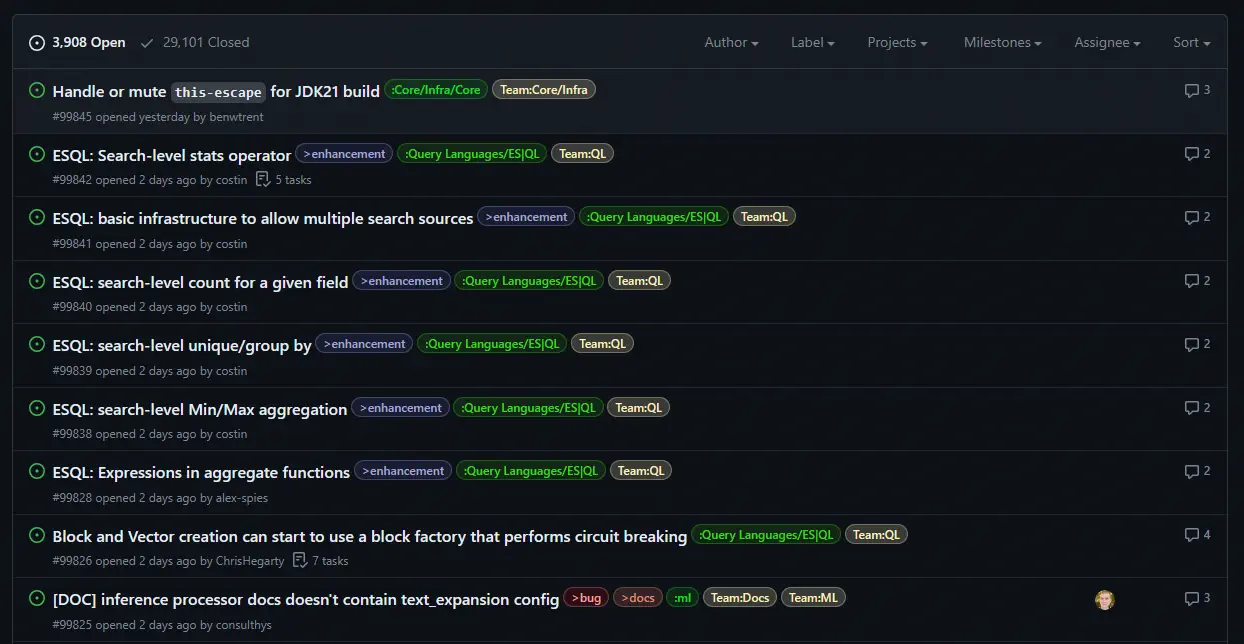Screen dimensions: 1244x644
Task: Click the red '>bug' label
Action: [586, 598]
